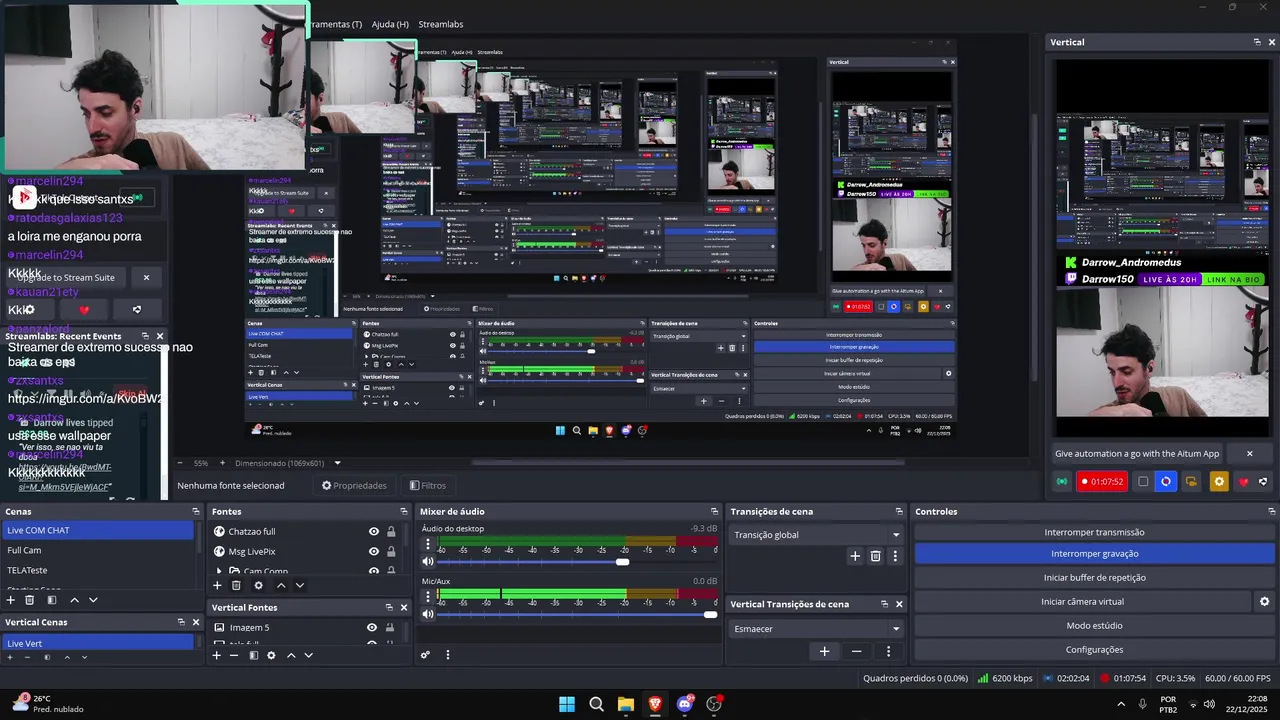
Task: Toggle the square checkbox in Vertical dock
Action: coord(1143,482)
